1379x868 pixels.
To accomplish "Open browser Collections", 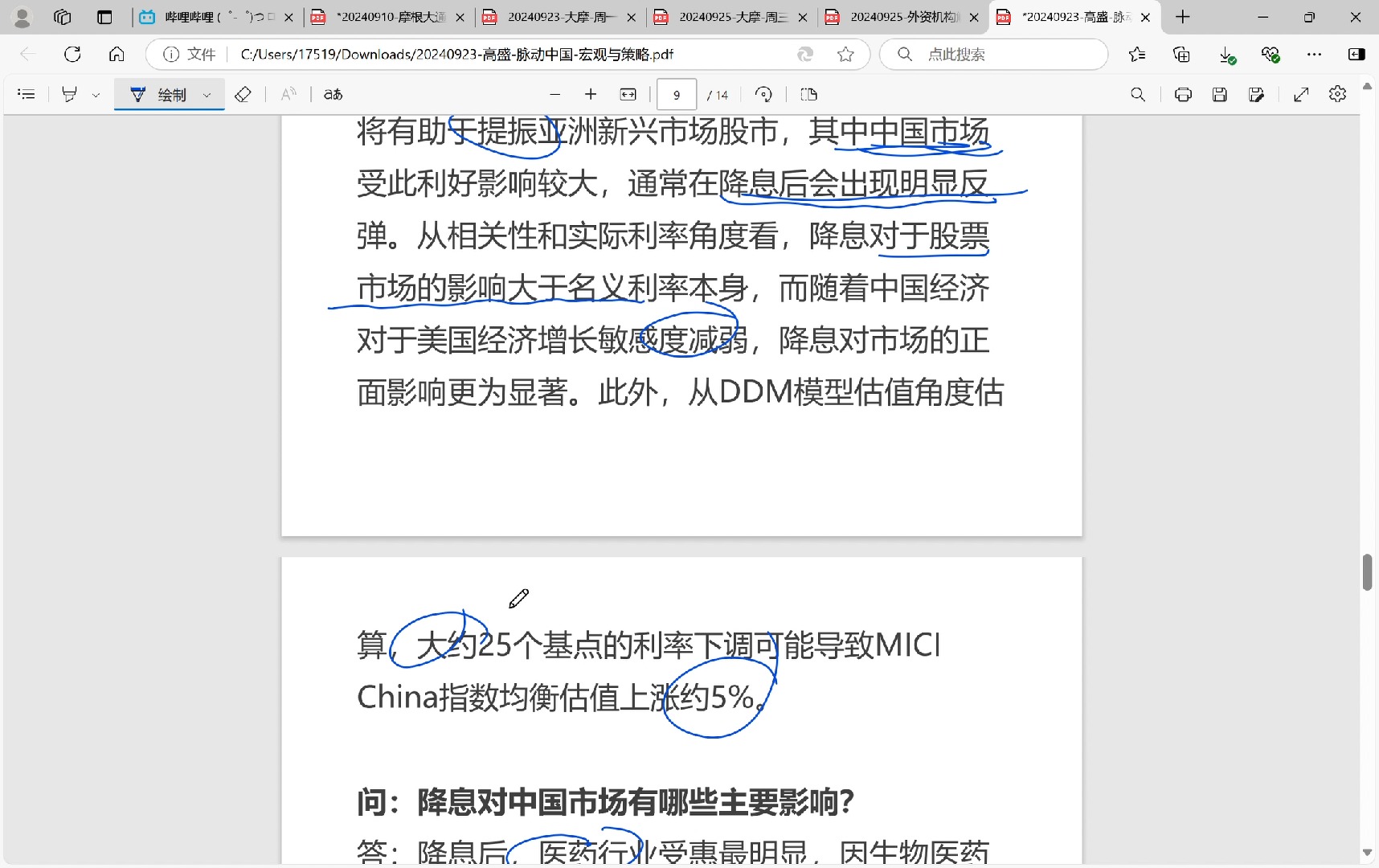I will click(1181, 54).
